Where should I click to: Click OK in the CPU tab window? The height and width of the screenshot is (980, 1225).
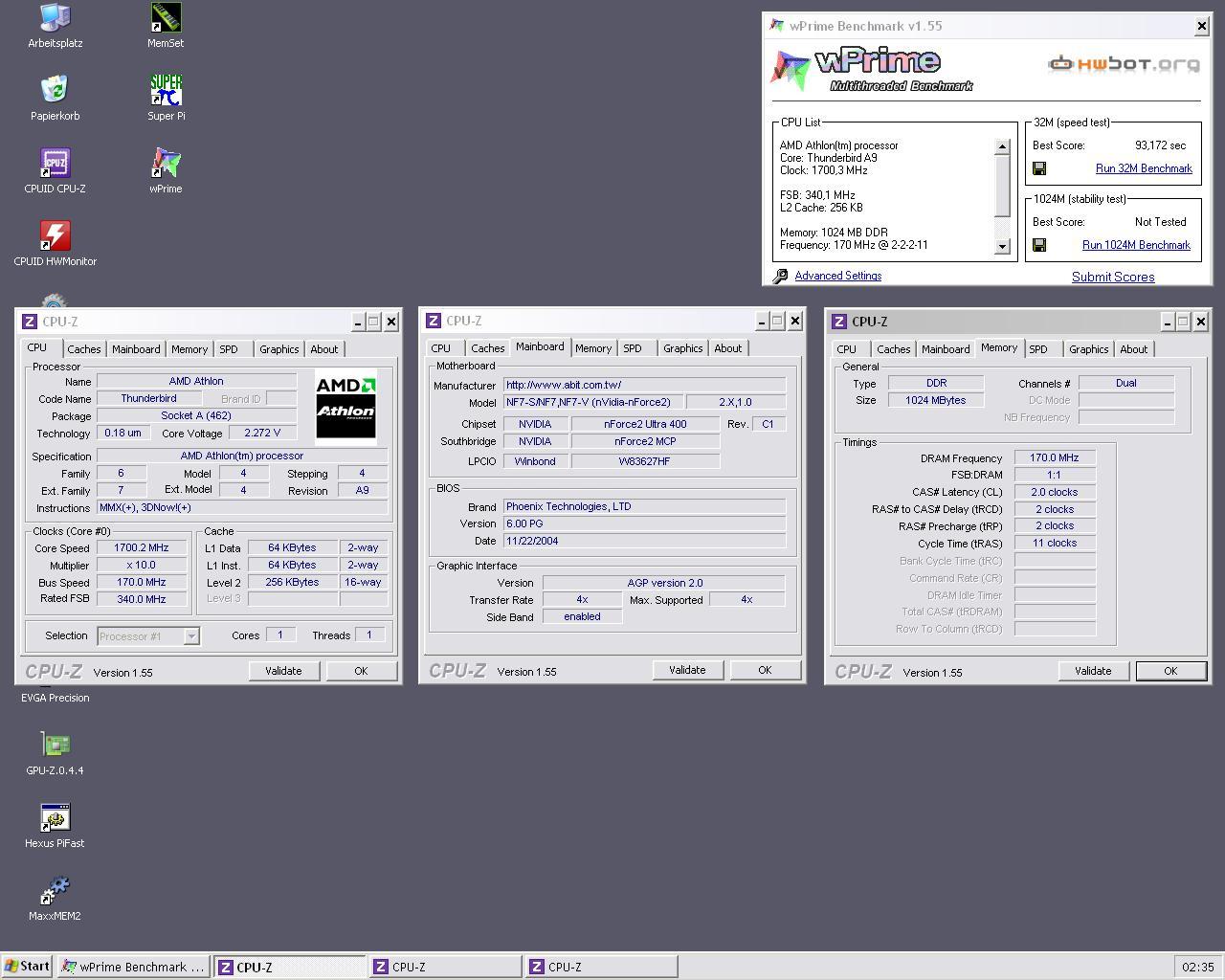361,671
